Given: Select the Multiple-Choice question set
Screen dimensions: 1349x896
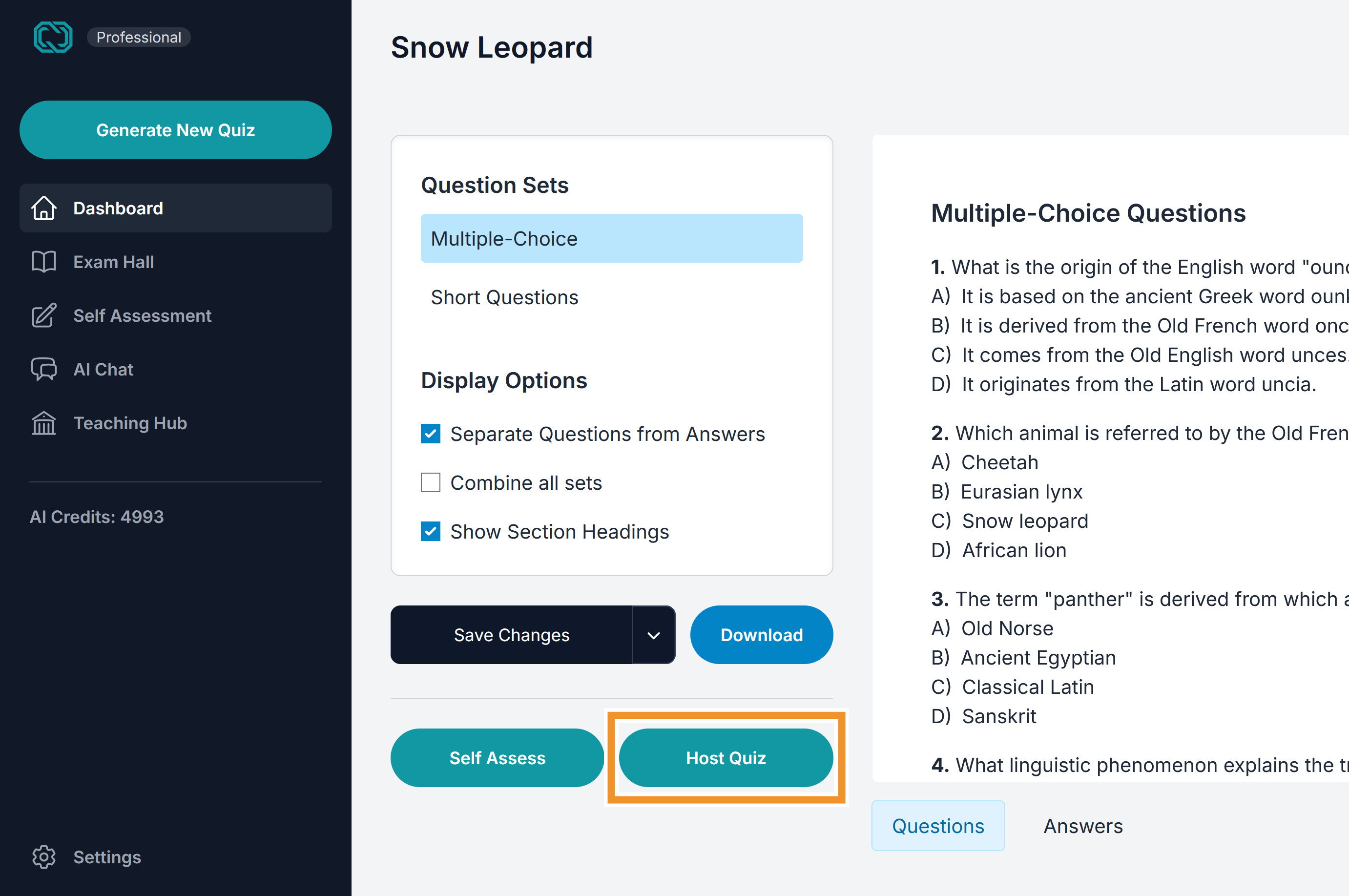Looking at the screenshot, I should coord(612,238).
